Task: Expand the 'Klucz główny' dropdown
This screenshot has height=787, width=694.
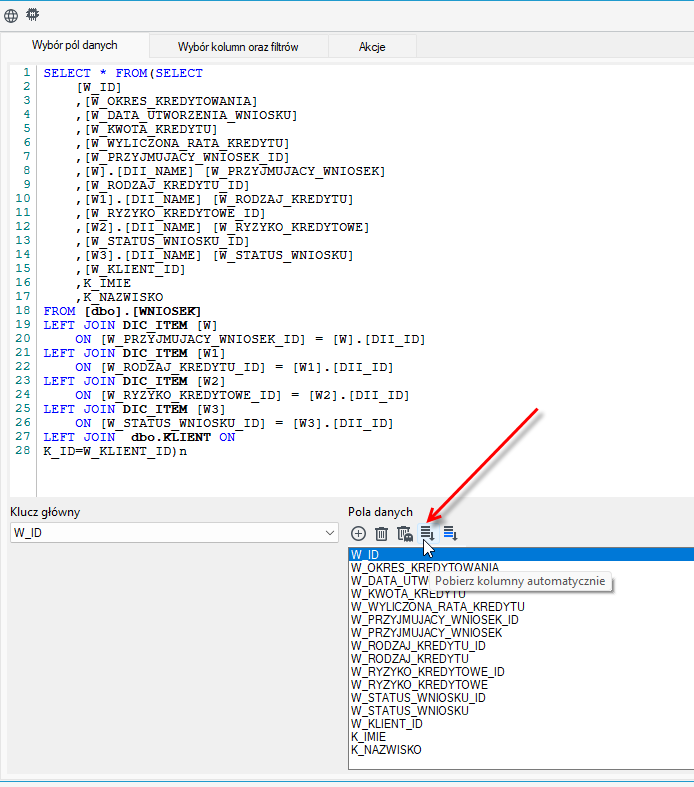Action: pyautogui.click(x=330, y=533)
